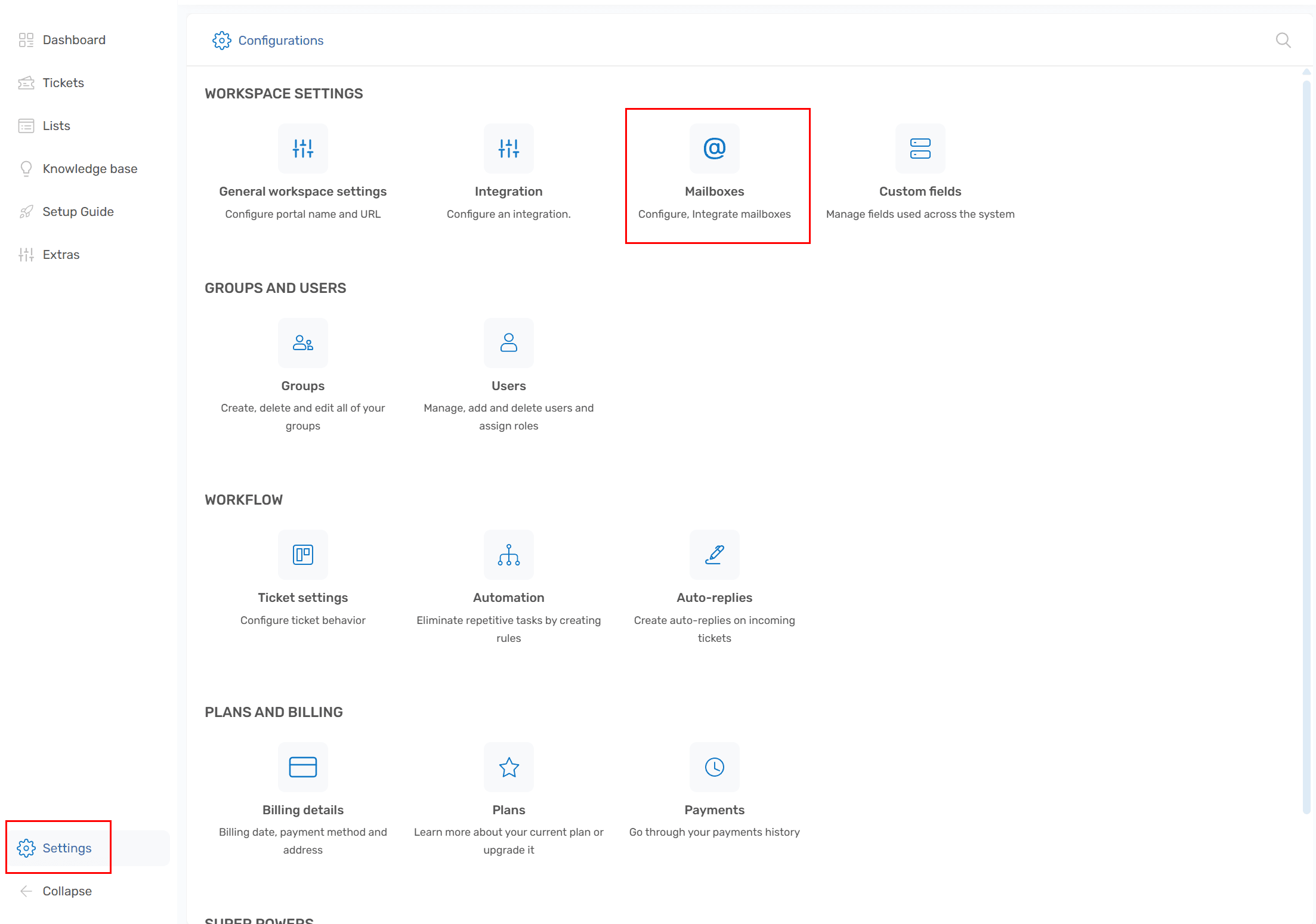Click the Integration tile title
The height and width of the screenshot is (924, 1316).
click(508, 191)
